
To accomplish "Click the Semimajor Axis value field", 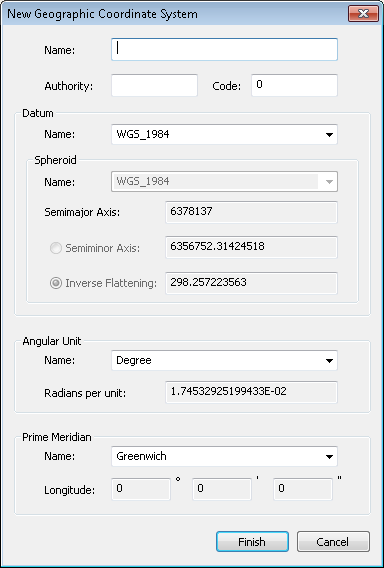I will (x=251, y=212).
